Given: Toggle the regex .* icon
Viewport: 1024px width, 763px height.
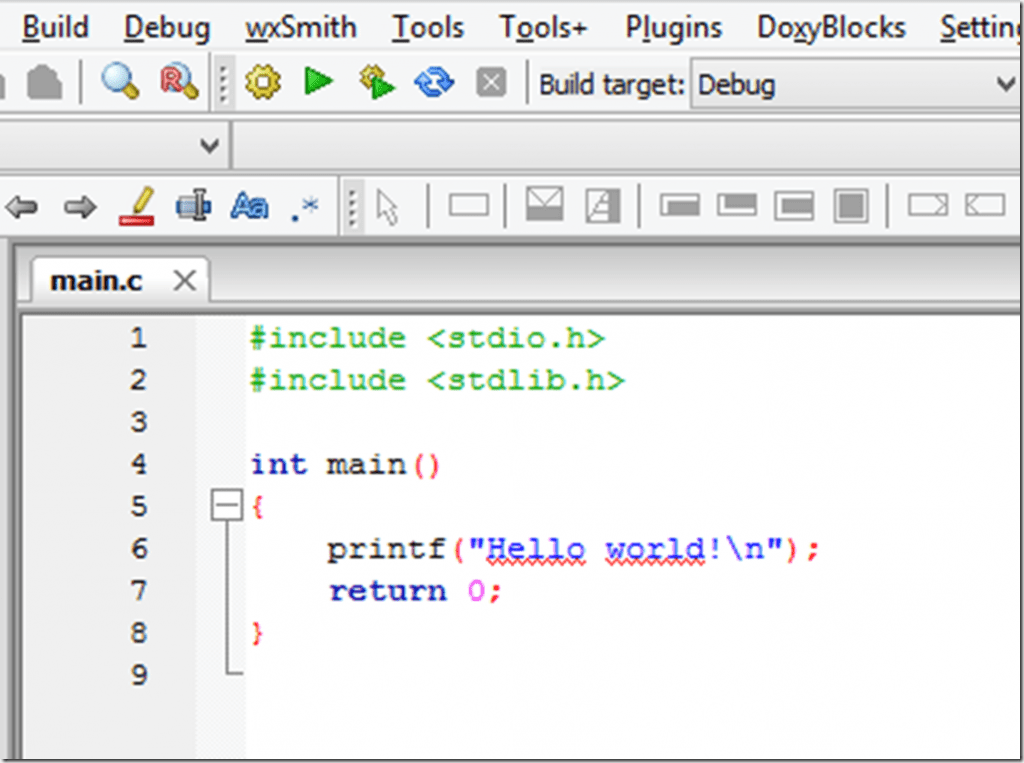Looking at the screenshot, I should [305, 208].
